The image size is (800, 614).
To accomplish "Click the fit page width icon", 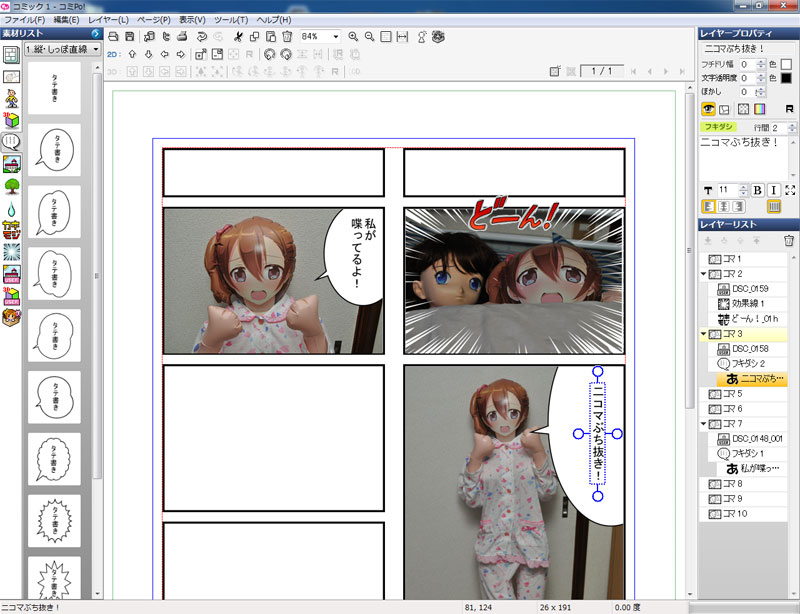I will tap(403, 37).
